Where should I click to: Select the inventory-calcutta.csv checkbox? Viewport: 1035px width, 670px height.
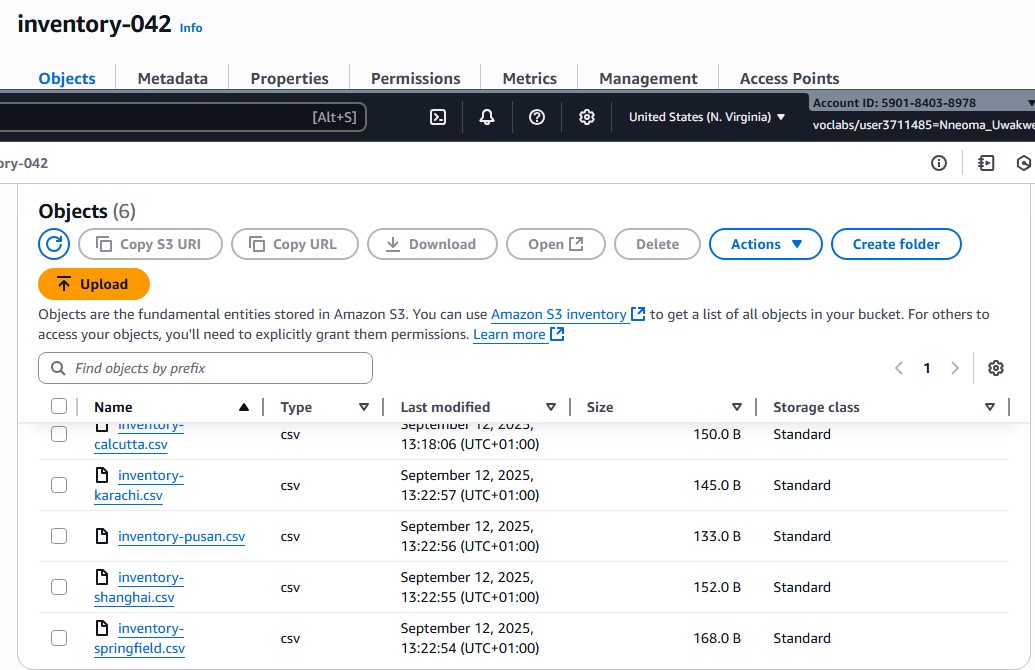pos(59,434)
